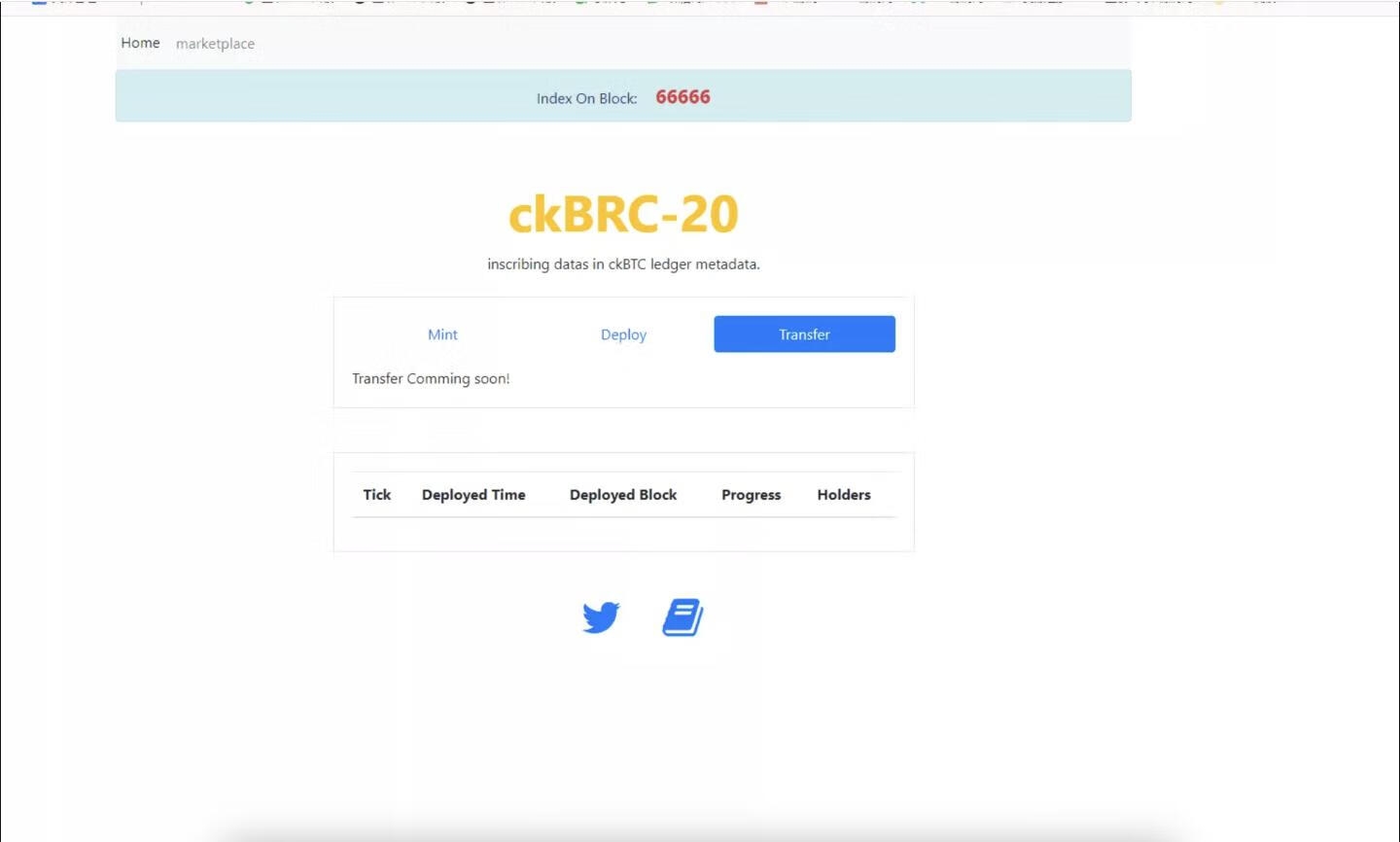Open the Twitter bird icon link

click(x=601, y=617)
